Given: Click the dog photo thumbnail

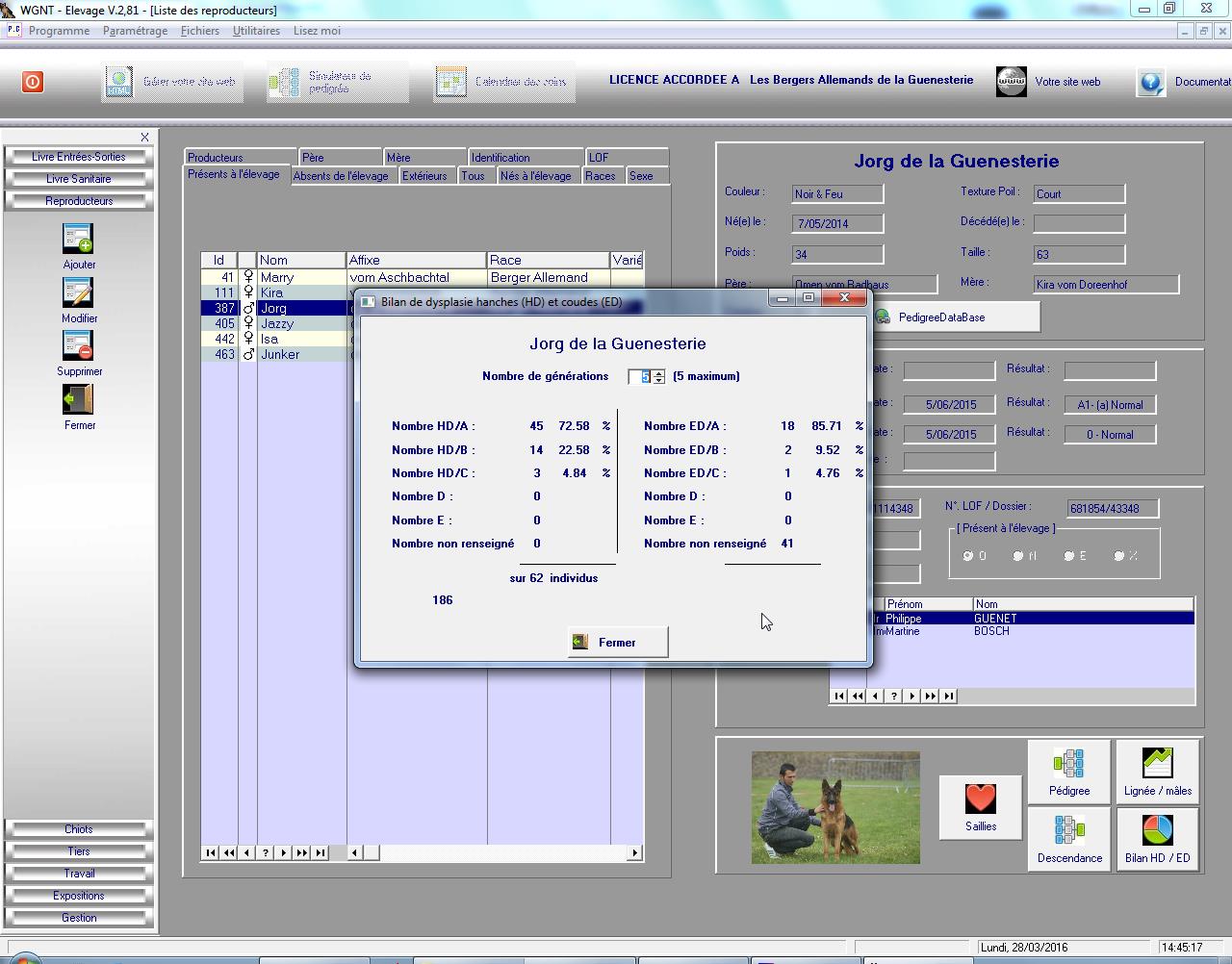Looking at the screenshot, I should click(x=834, y=807).
